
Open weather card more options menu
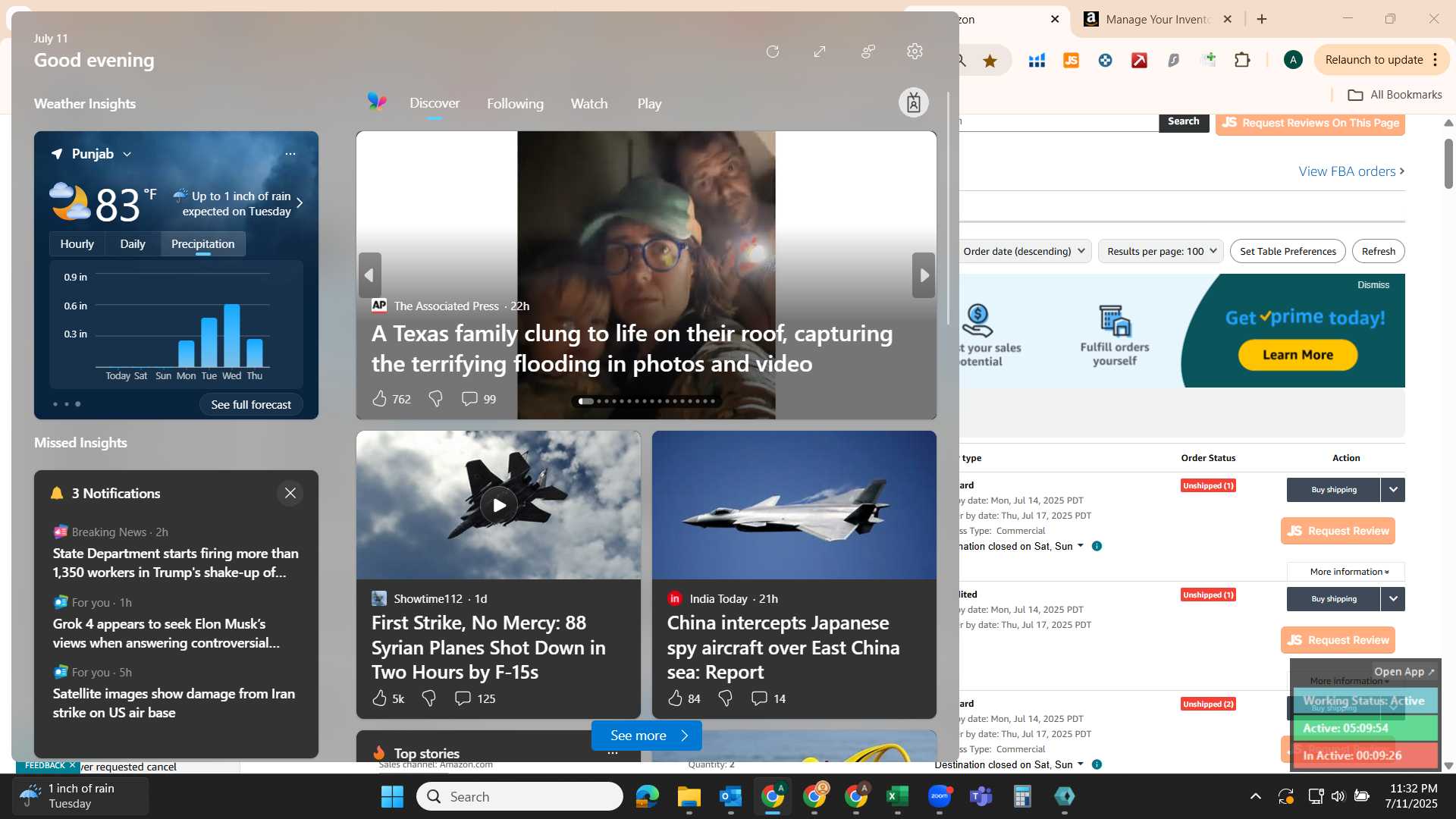pos(290,154)
